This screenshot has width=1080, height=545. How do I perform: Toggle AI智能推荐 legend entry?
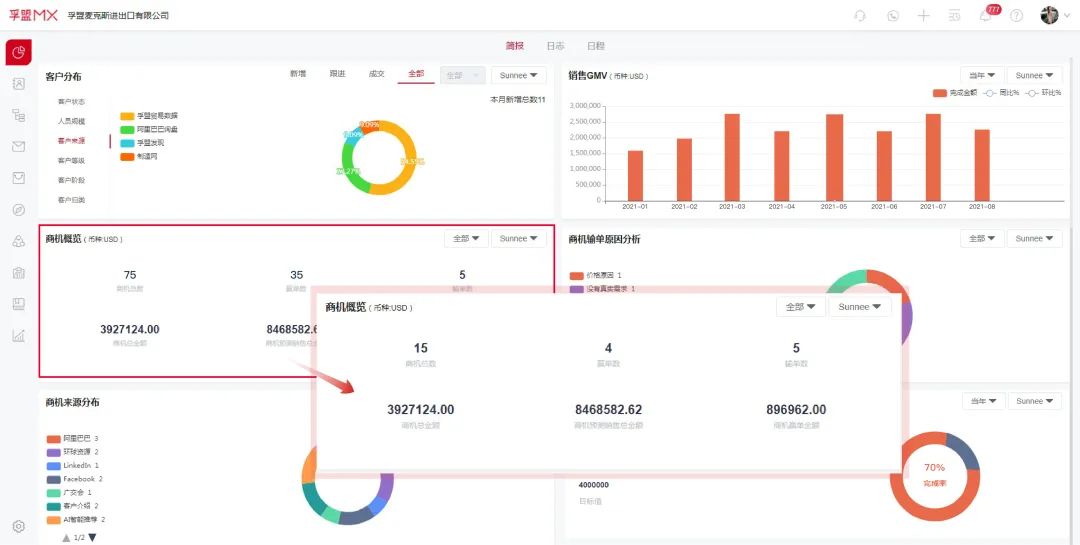76,520
